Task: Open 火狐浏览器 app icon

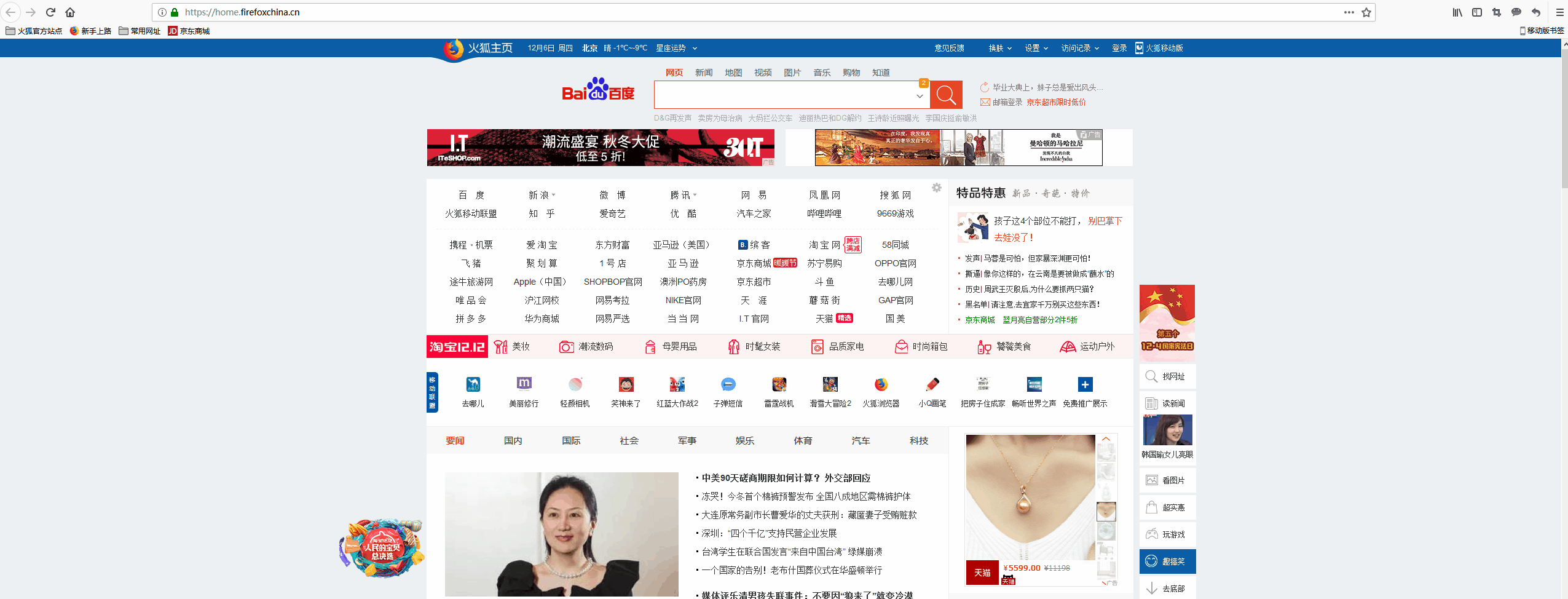Action: point(881,384)
